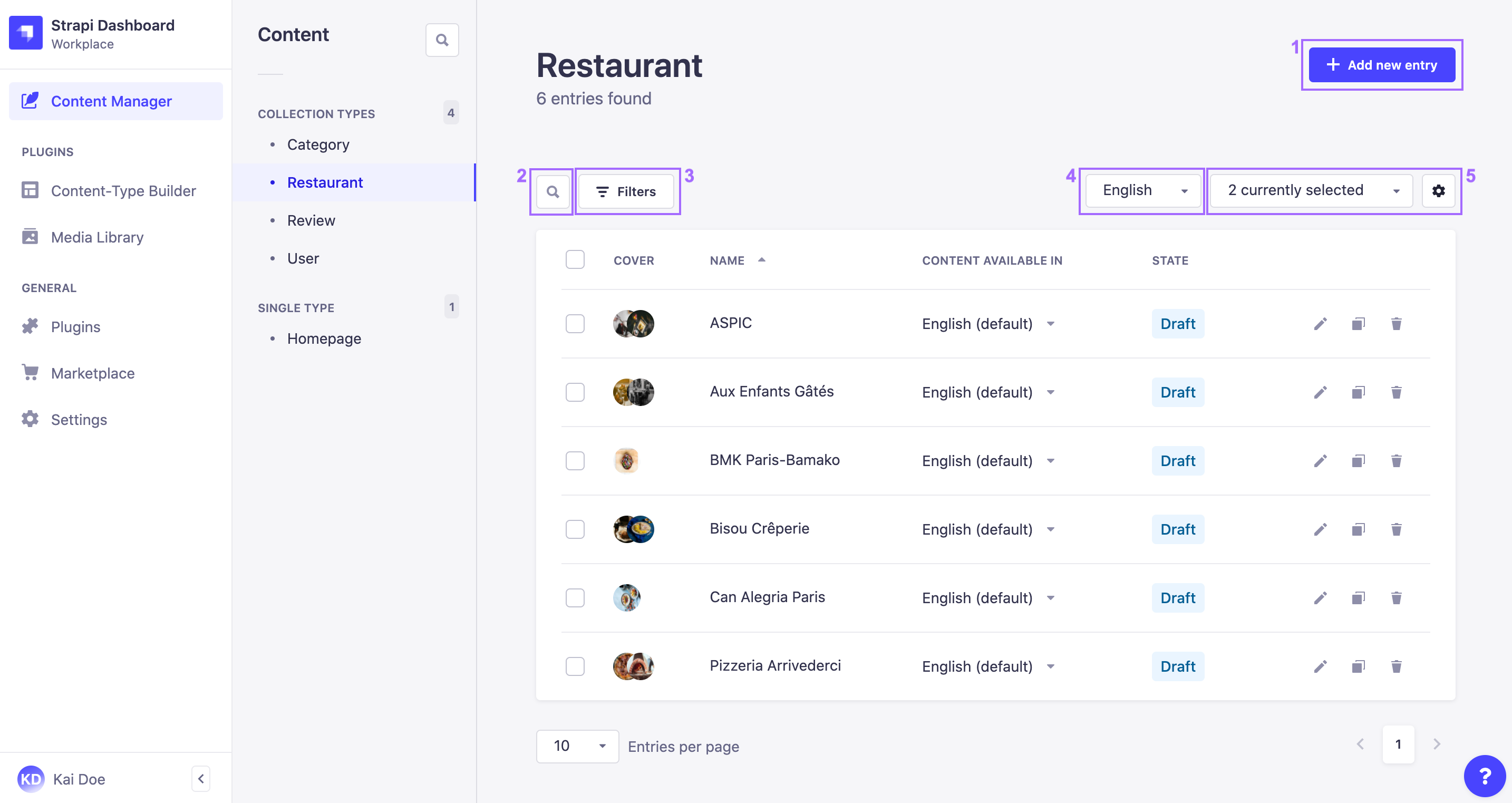Check the select-all checkbox in the table header
The width and height of the screenshot is (1512, 803).
[x=575, y=259]
